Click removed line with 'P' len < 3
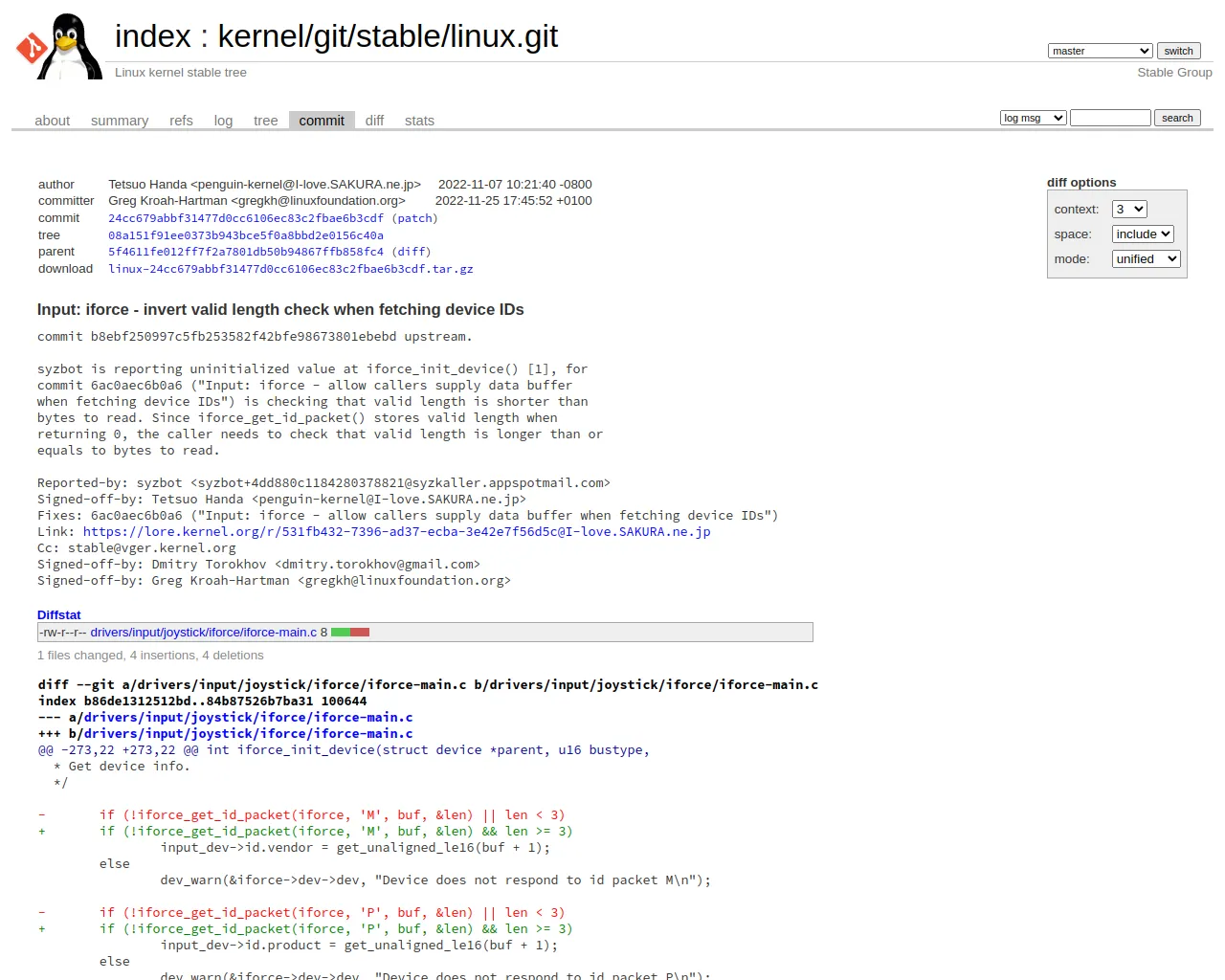1225x980 pixels. point(301,913)
